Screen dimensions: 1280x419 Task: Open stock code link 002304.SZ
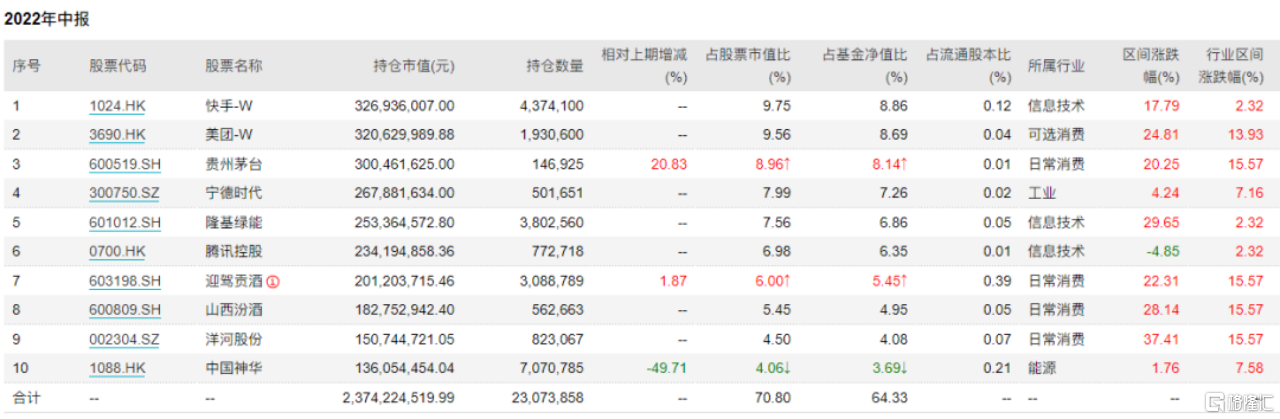(x=125, y=340)
